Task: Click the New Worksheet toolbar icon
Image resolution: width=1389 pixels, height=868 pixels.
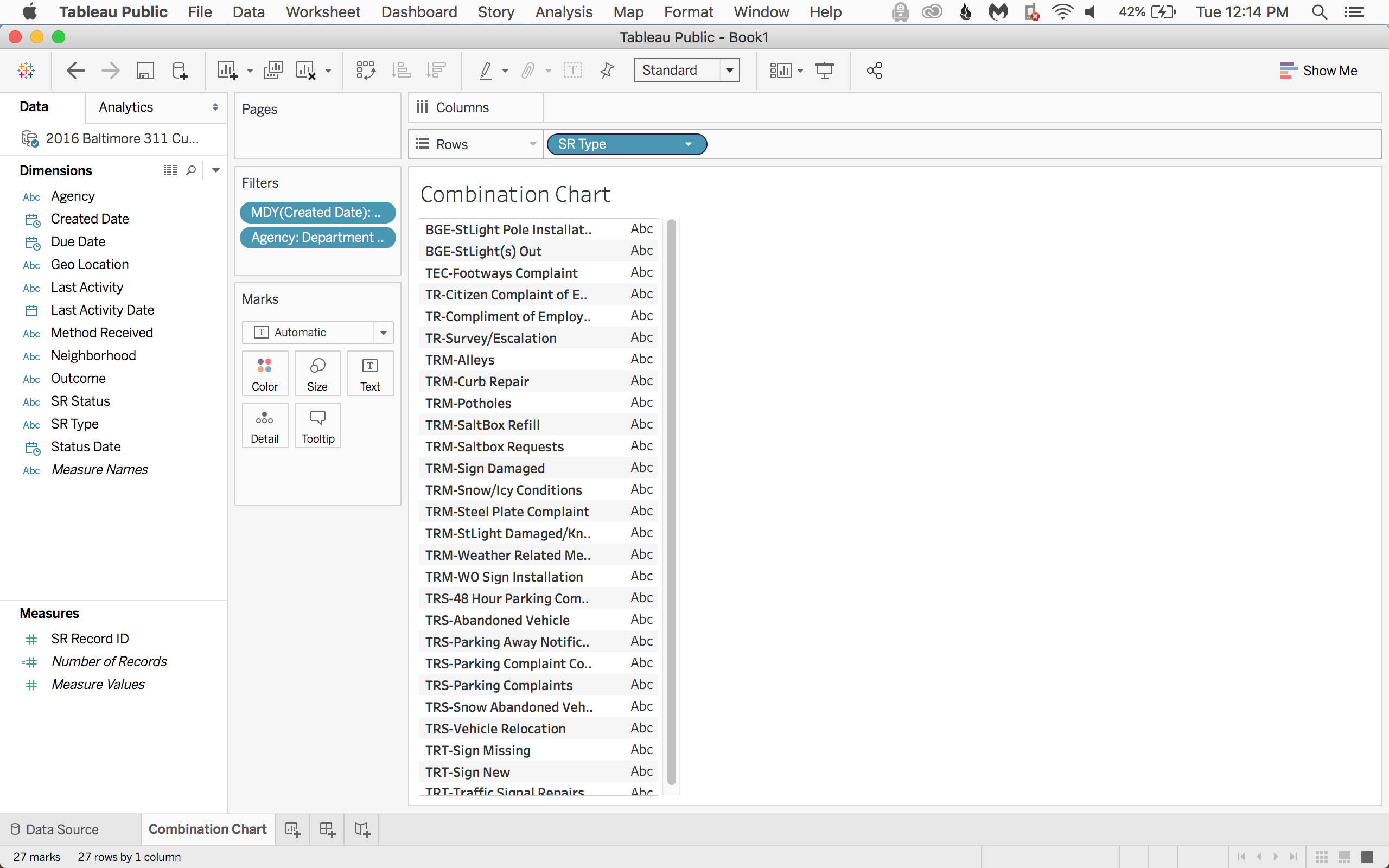Action: point(227,71)
